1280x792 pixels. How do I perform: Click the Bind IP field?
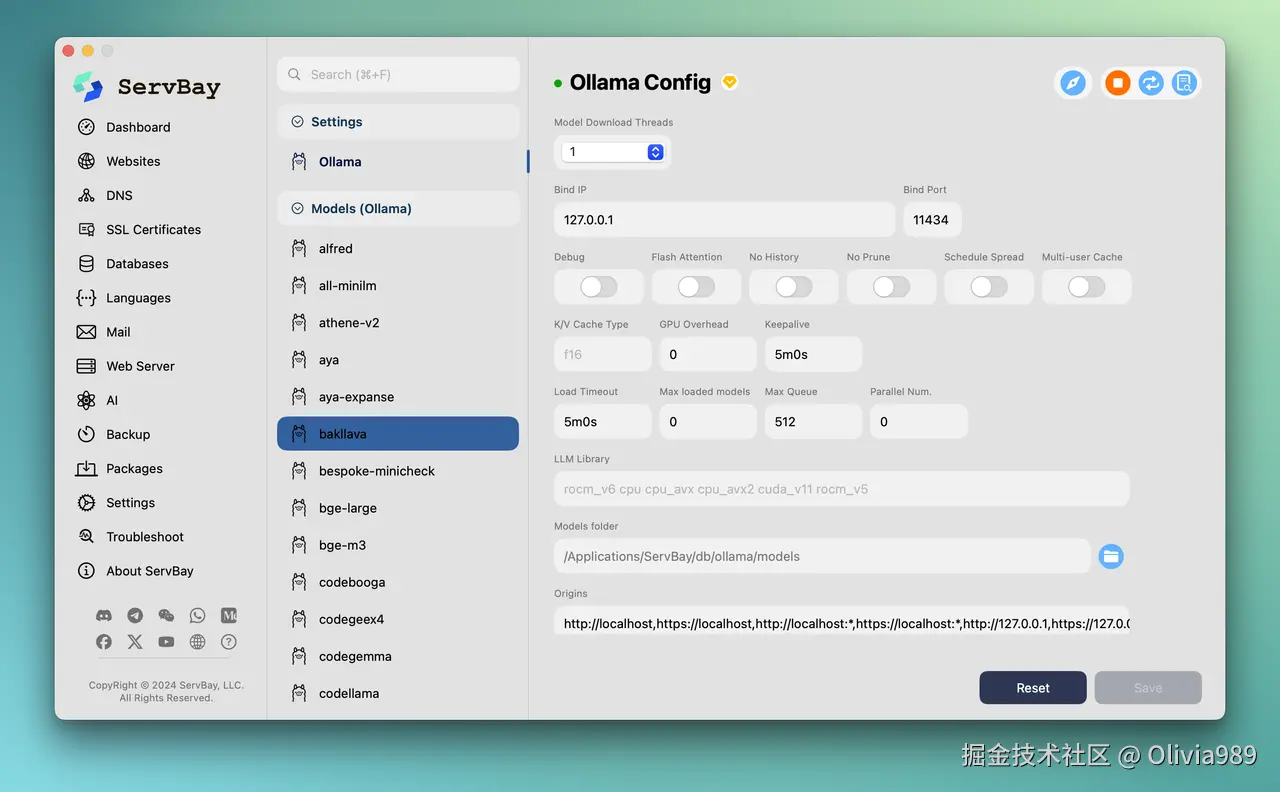(x=724, y=220)
